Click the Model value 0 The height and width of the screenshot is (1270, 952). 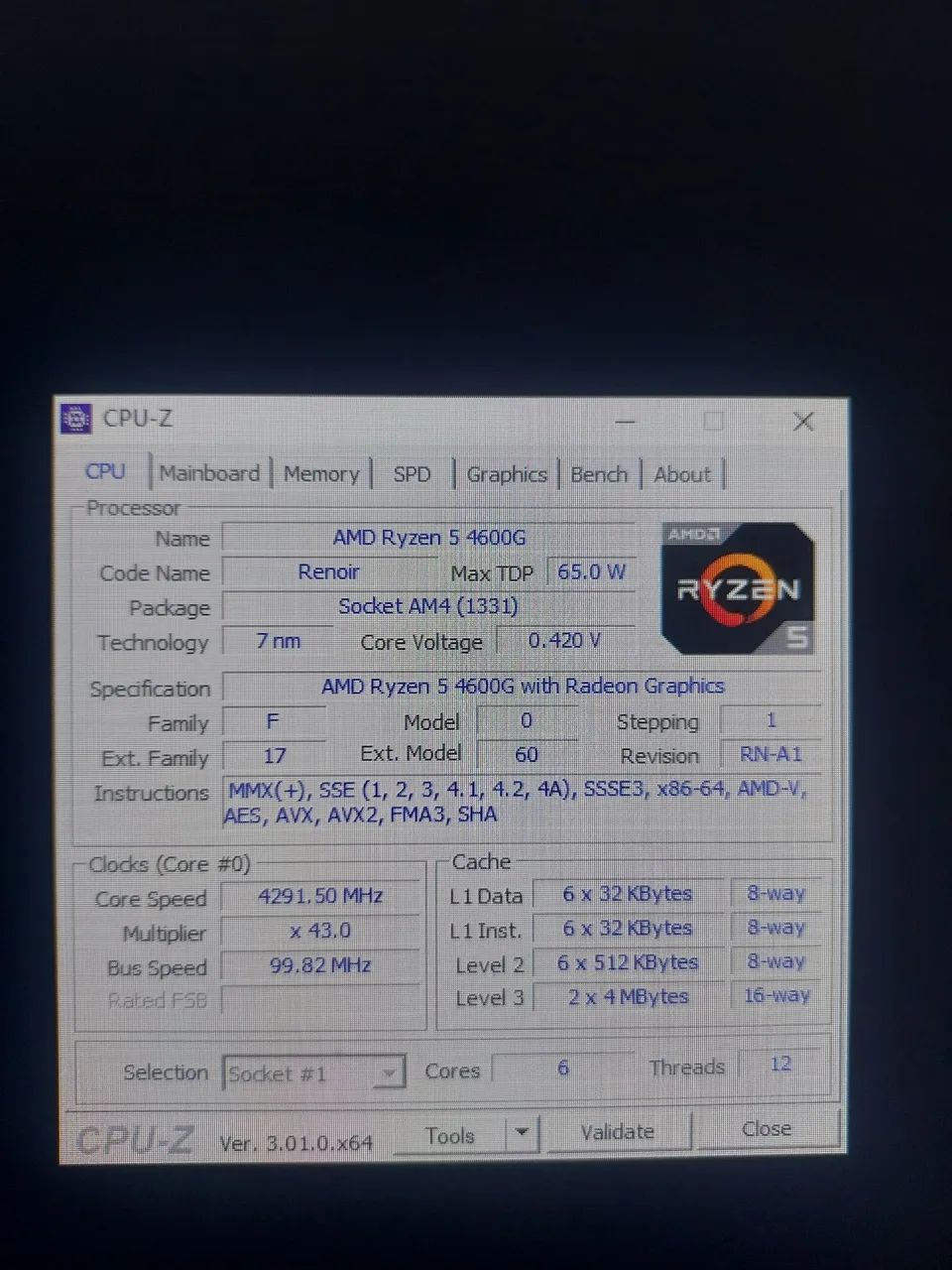pos(527,720)
